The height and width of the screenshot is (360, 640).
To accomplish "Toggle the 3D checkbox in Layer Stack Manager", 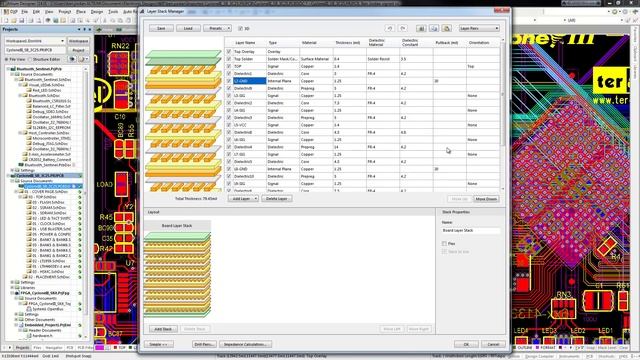I will 240,29.
